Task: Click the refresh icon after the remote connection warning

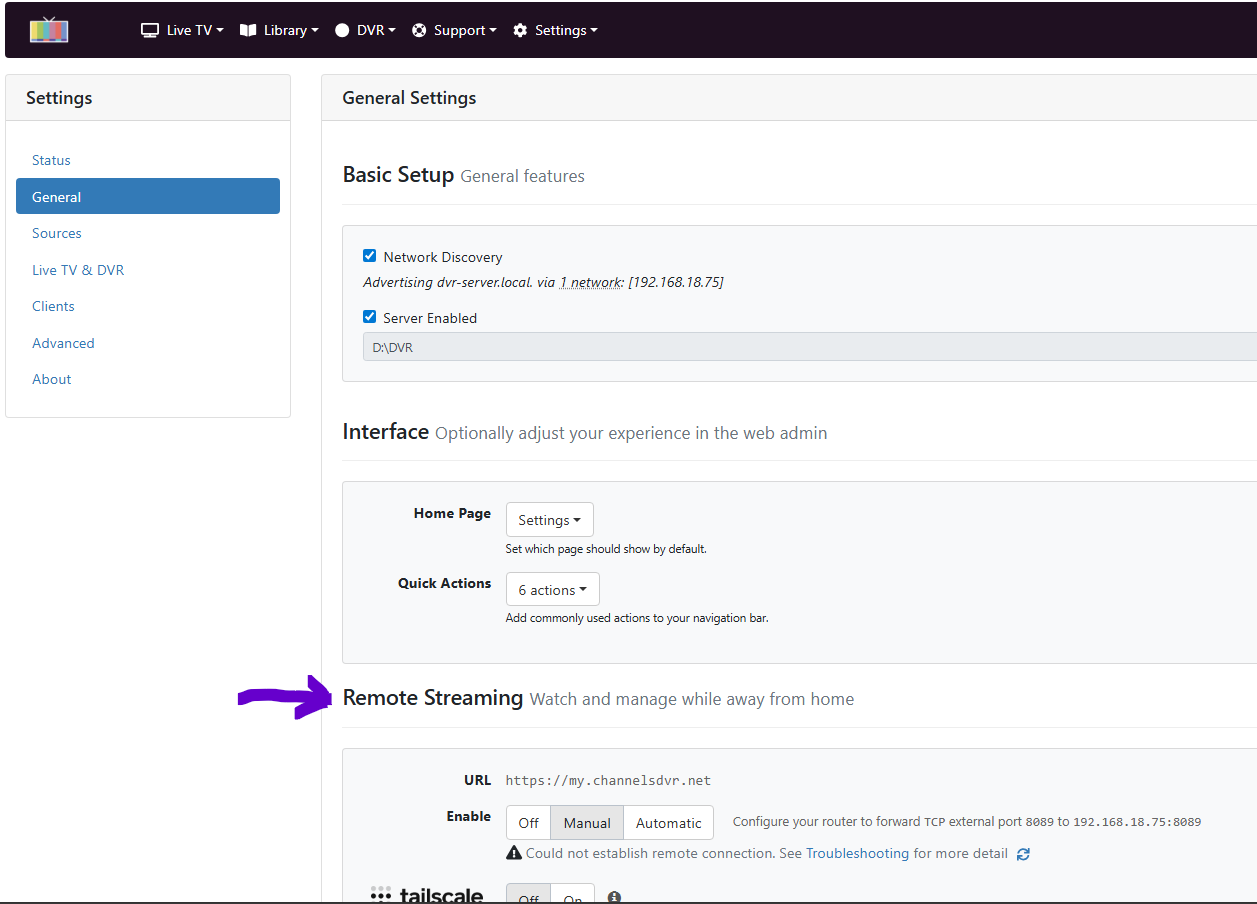Action: tap(1023, 854)
